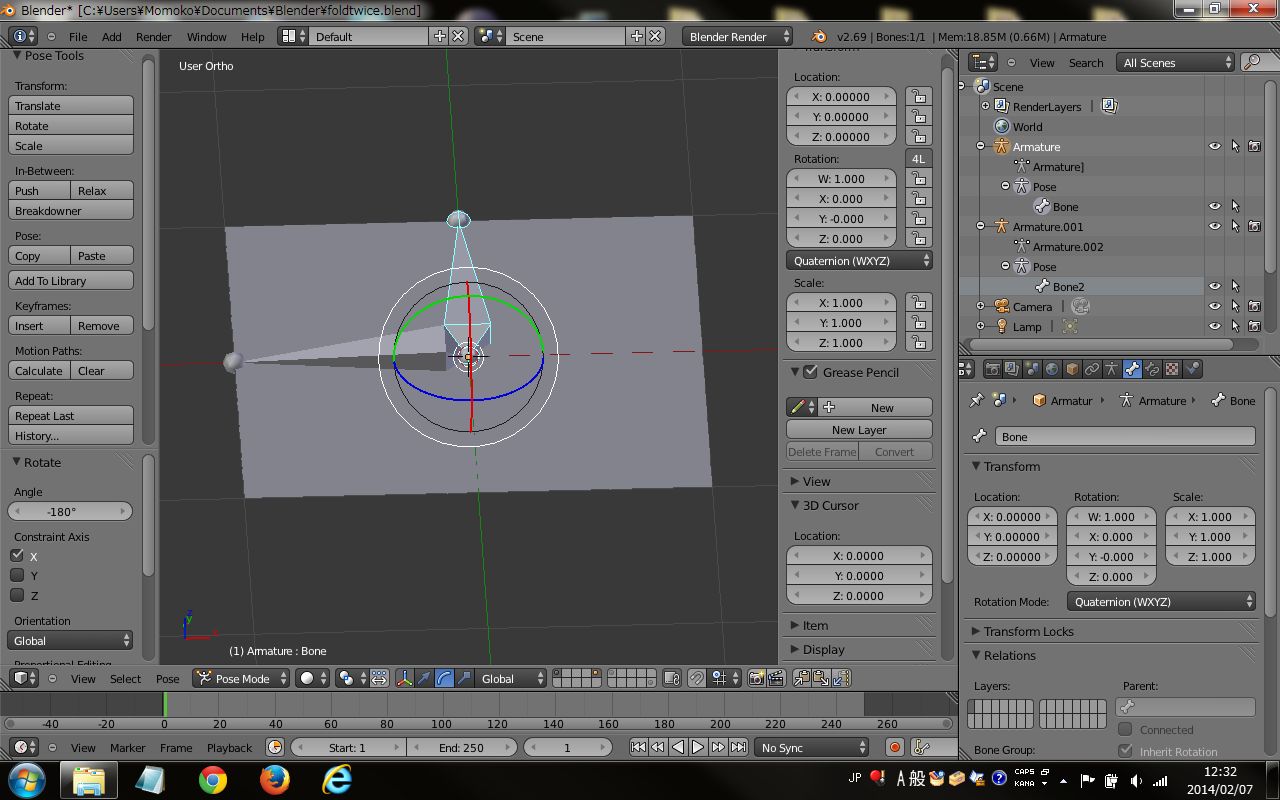Click the Add To Library button

70,280
